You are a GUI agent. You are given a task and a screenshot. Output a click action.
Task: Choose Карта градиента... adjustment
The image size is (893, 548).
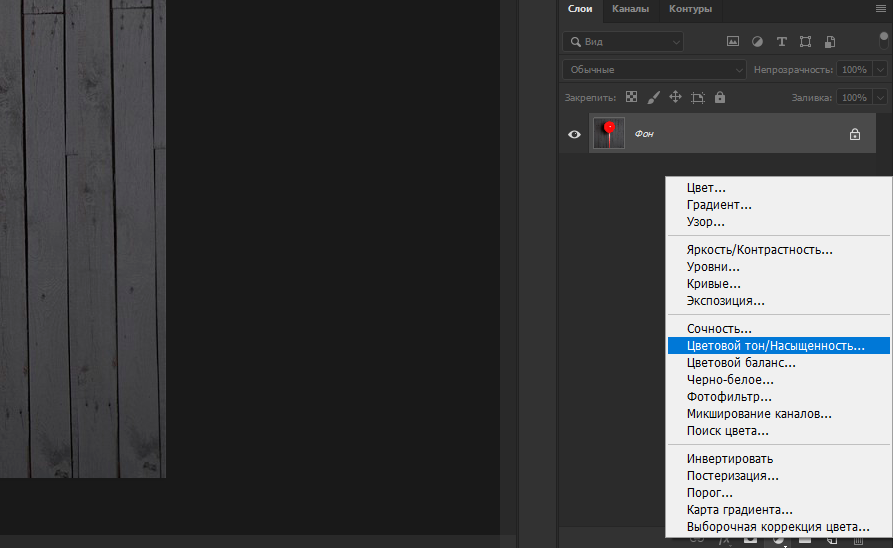779,510
